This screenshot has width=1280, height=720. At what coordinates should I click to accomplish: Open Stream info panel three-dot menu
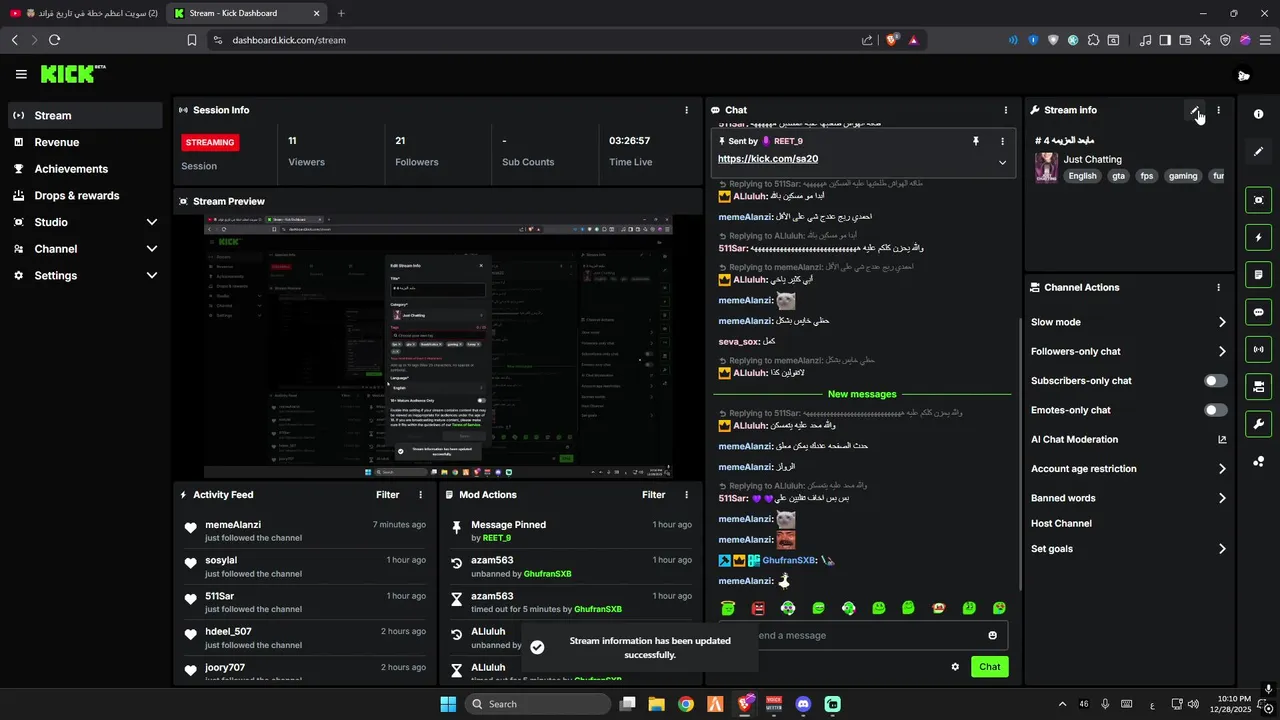1218,110
